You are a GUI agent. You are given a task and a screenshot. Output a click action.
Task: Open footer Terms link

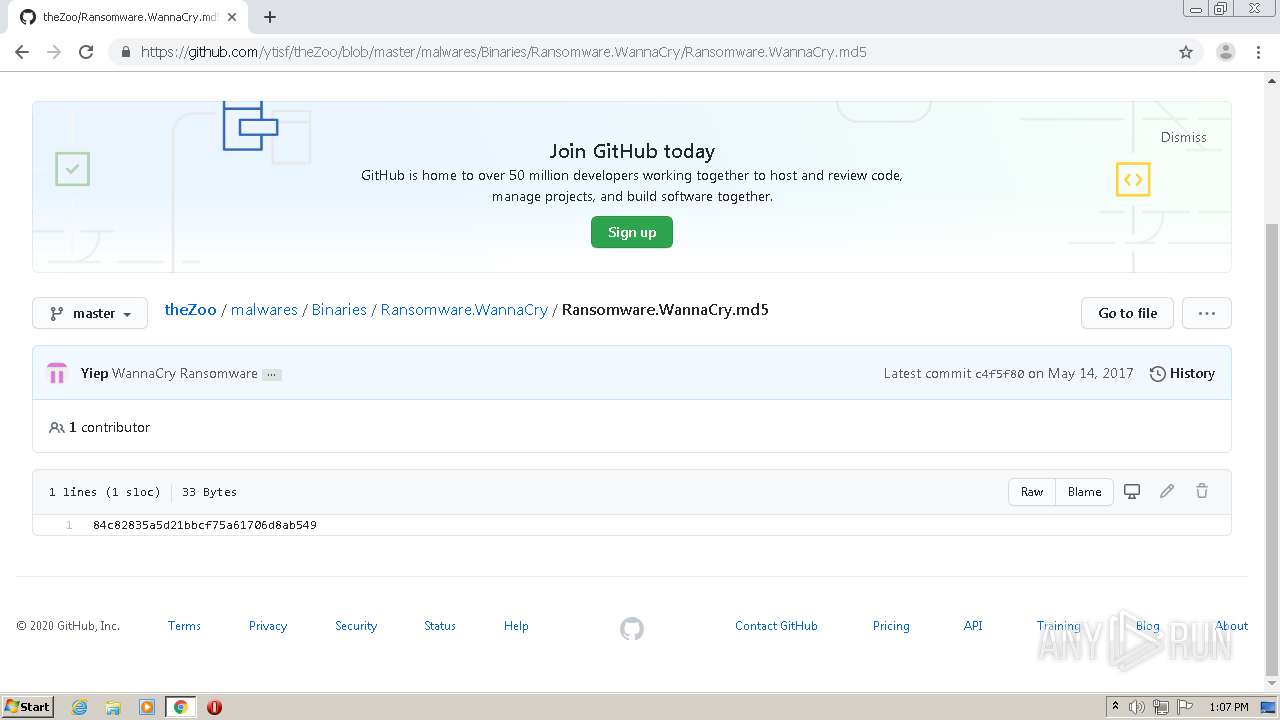(x=184, y=626)
